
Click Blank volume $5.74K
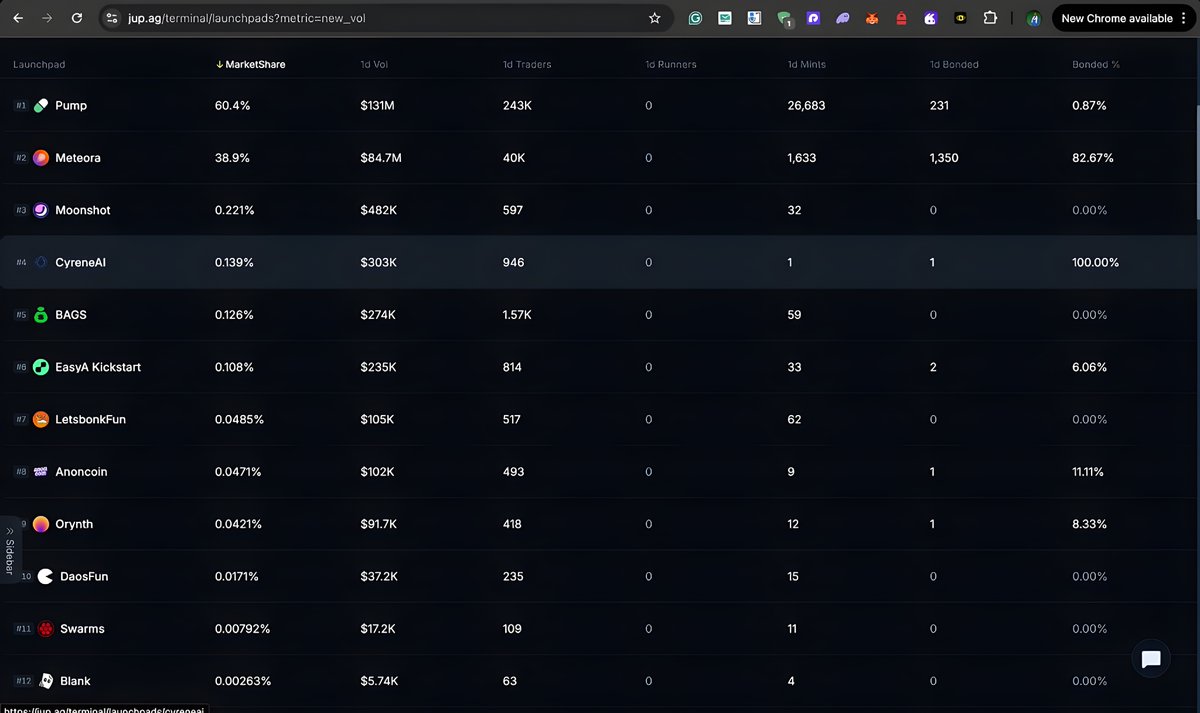[x=380, y=681]
